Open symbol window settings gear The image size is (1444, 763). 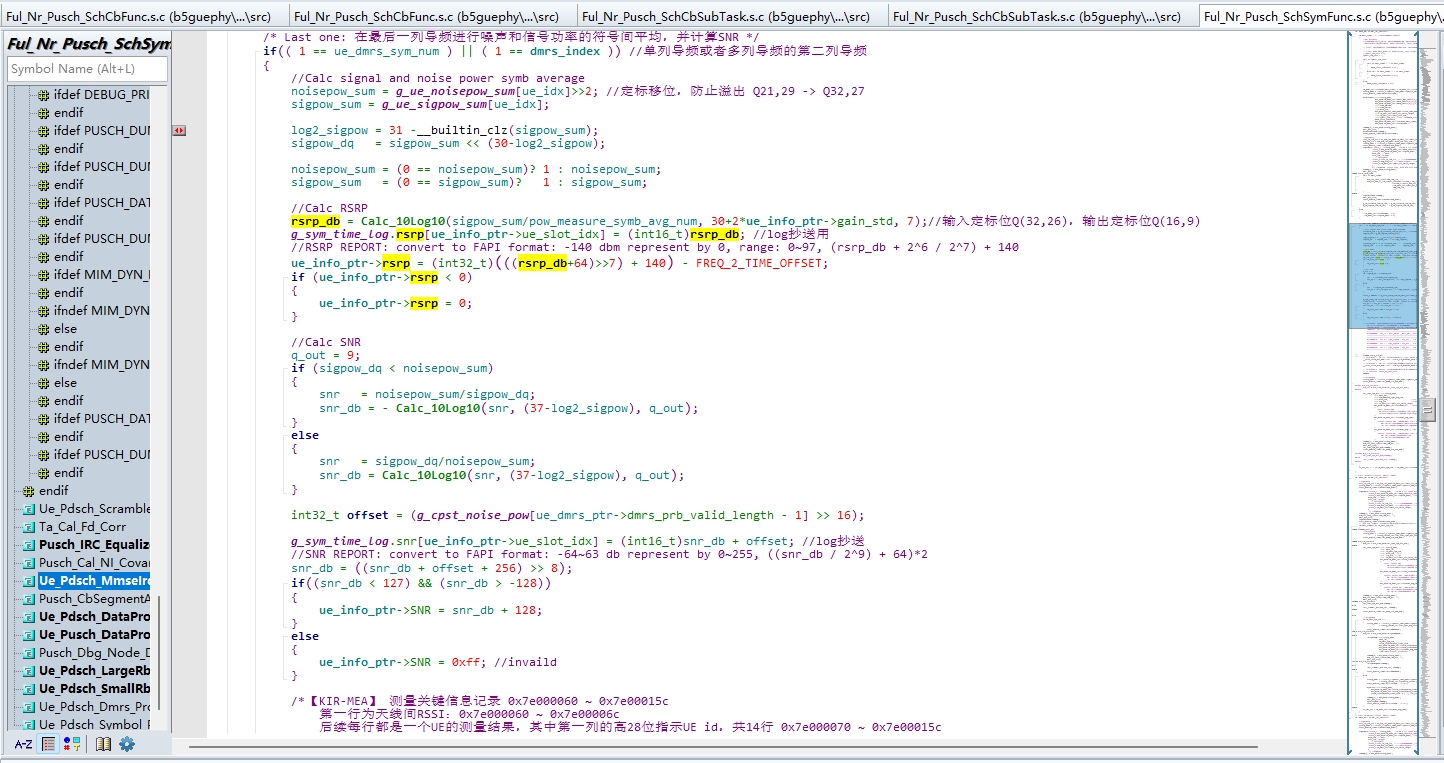[127, 744]
